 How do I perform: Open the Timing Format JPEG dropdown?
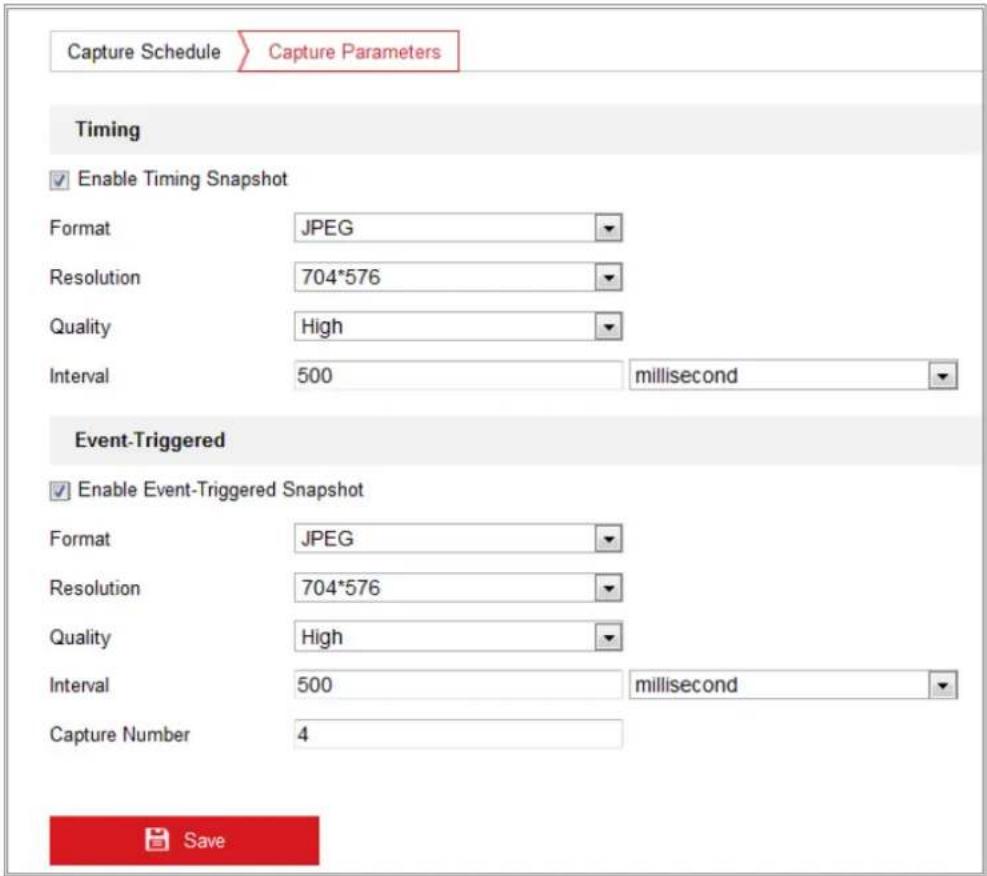tap(458, 228)
